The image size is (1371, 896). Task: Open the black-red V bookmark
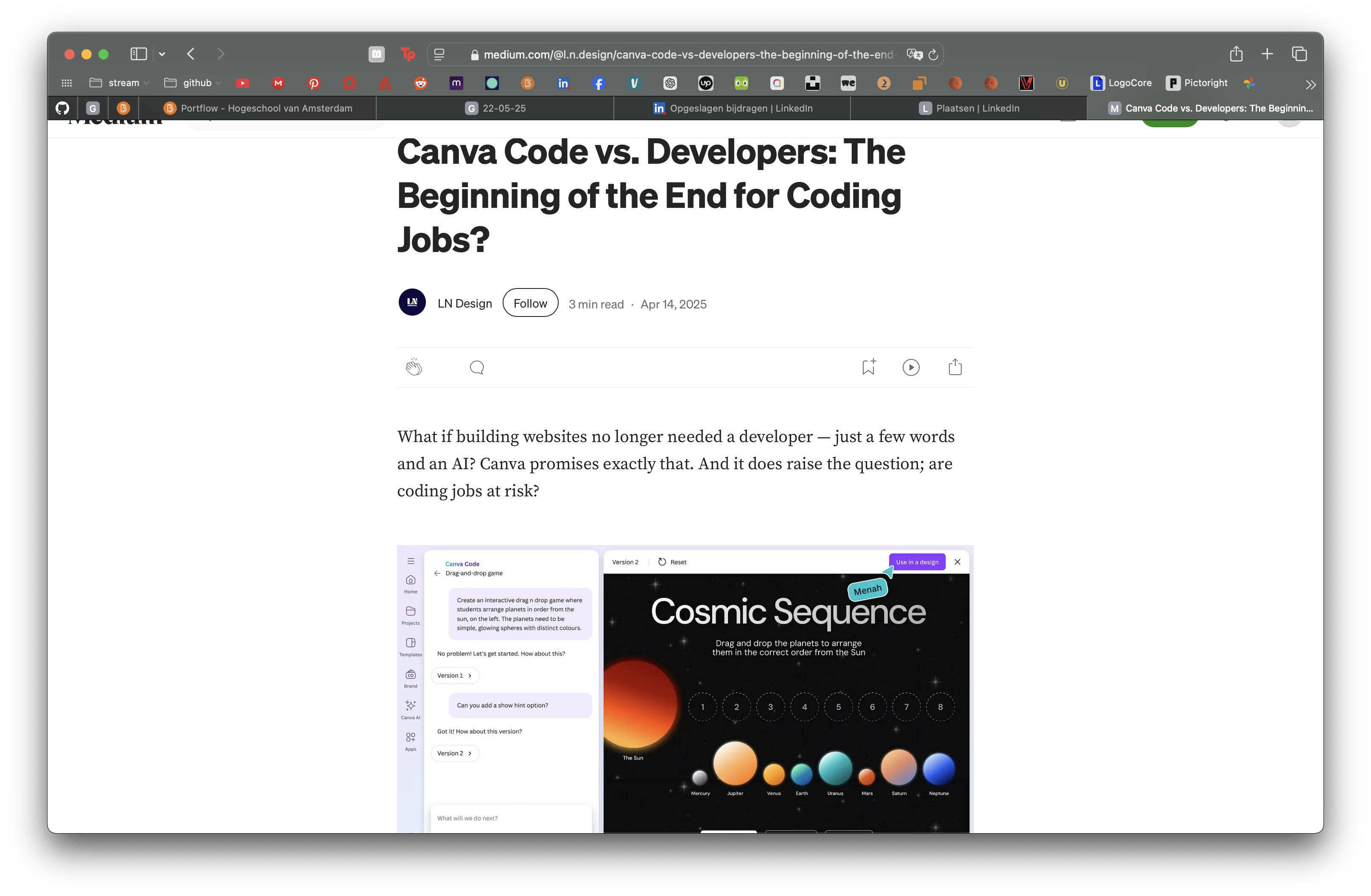click(x=1026, y=83)
